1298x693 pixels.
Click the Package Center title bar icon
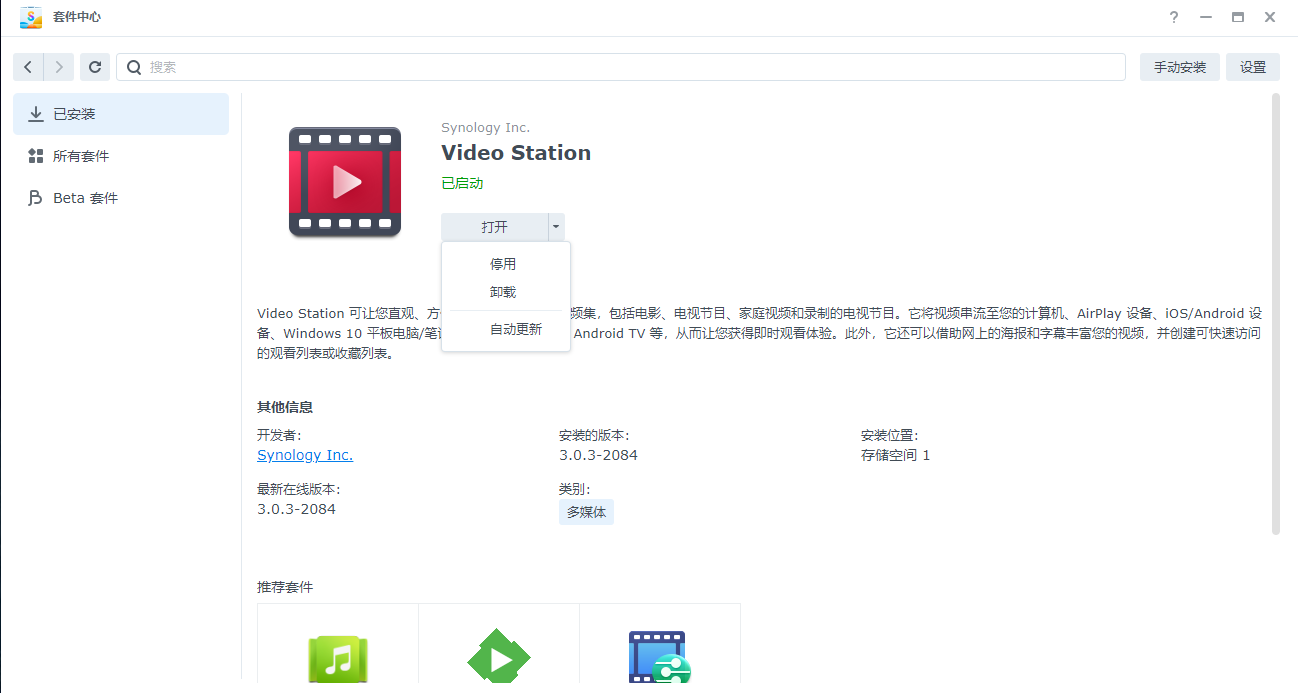pyautogui.click(x=31, y=17)
